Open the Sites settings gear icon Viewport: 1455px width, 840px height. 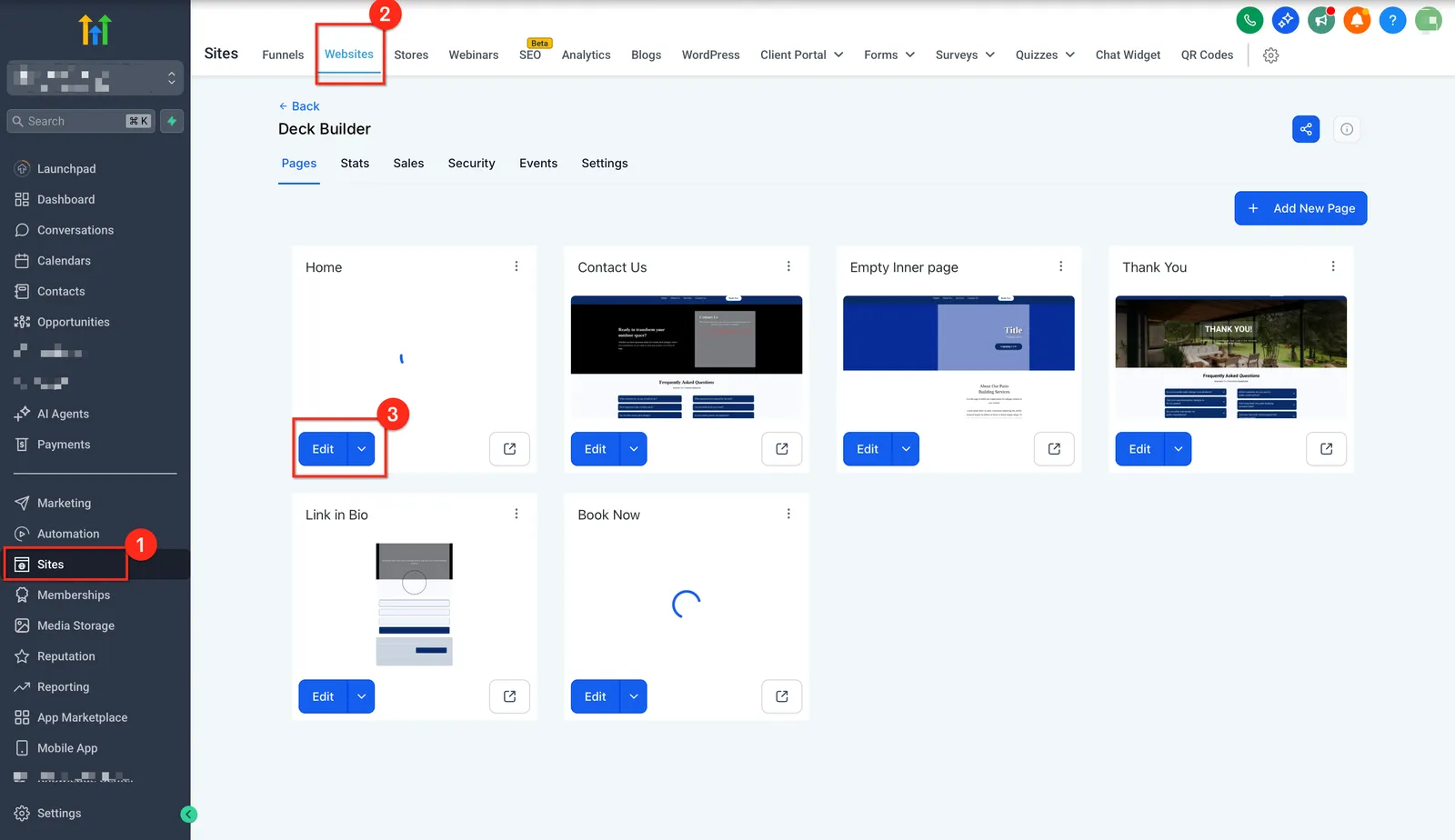(x=1271, y=55)
